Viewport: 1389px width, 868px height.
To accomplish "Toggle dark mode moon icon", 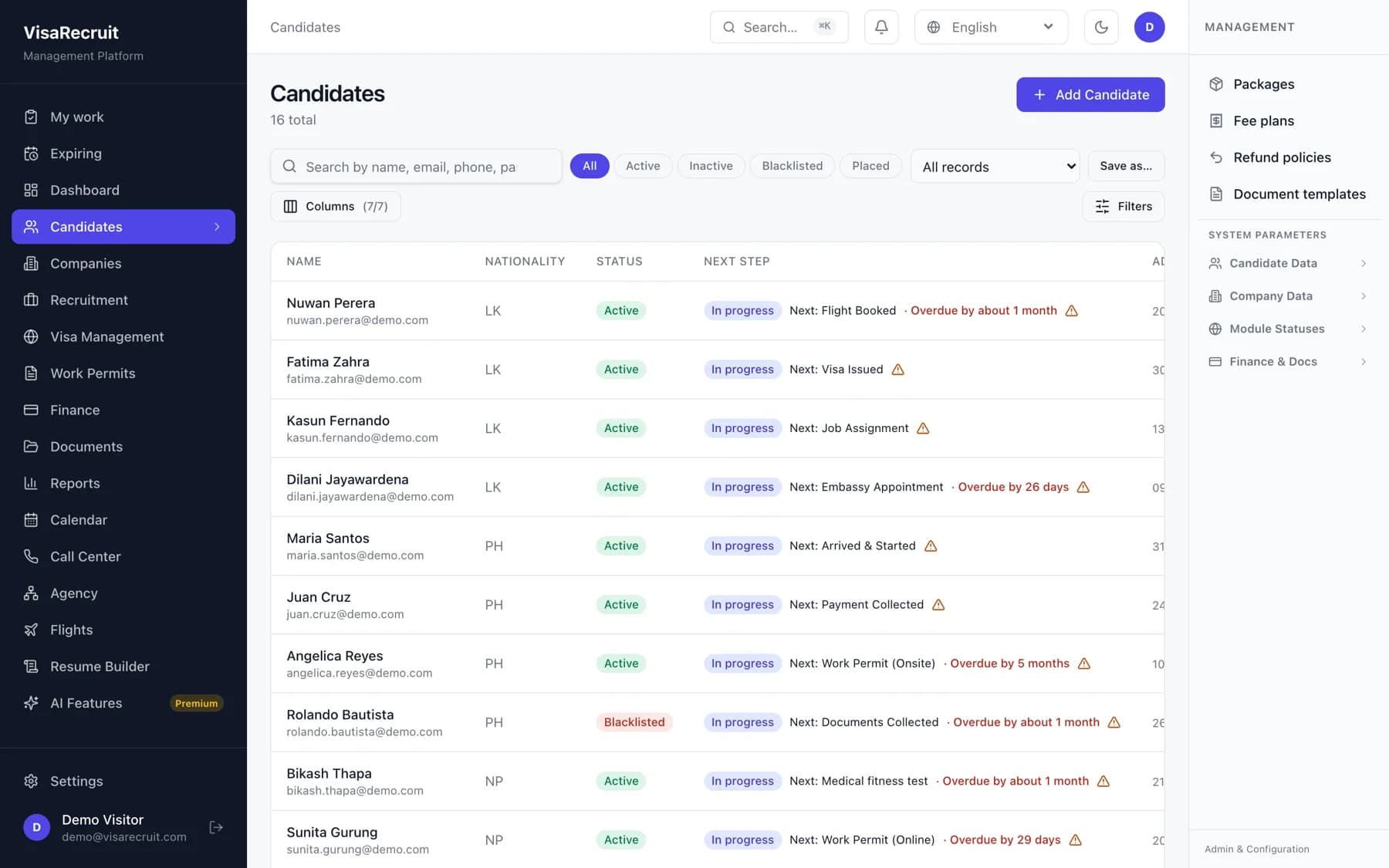I will click(1101, 27).
